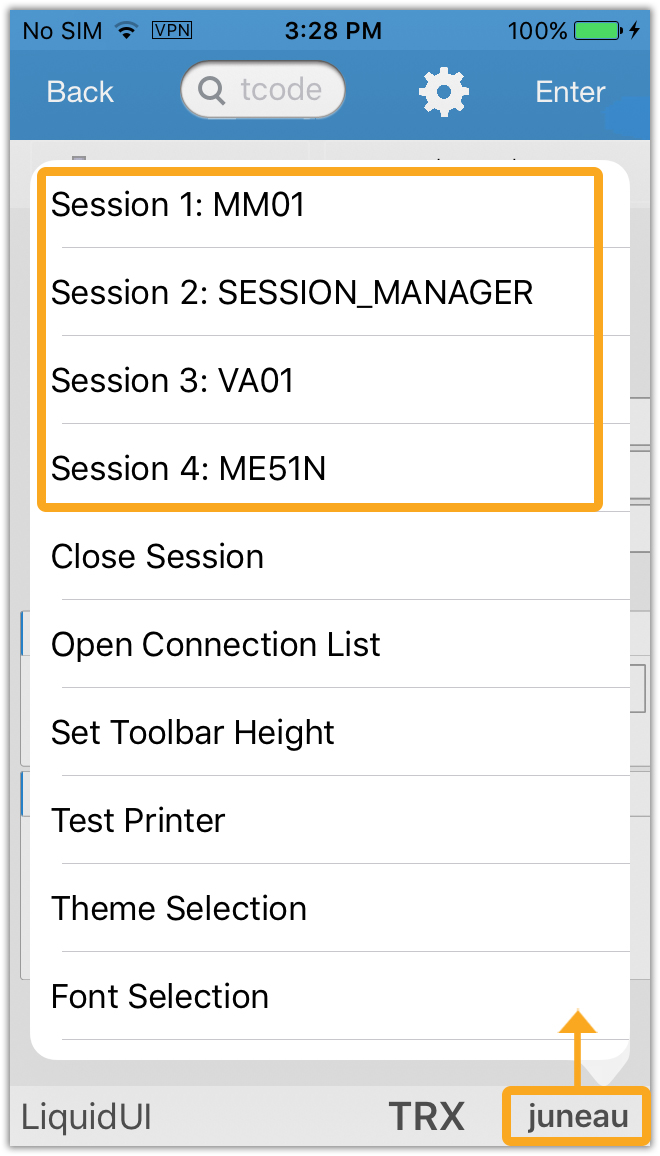Tap the Wi-Fi status icon

coord(126,31)
